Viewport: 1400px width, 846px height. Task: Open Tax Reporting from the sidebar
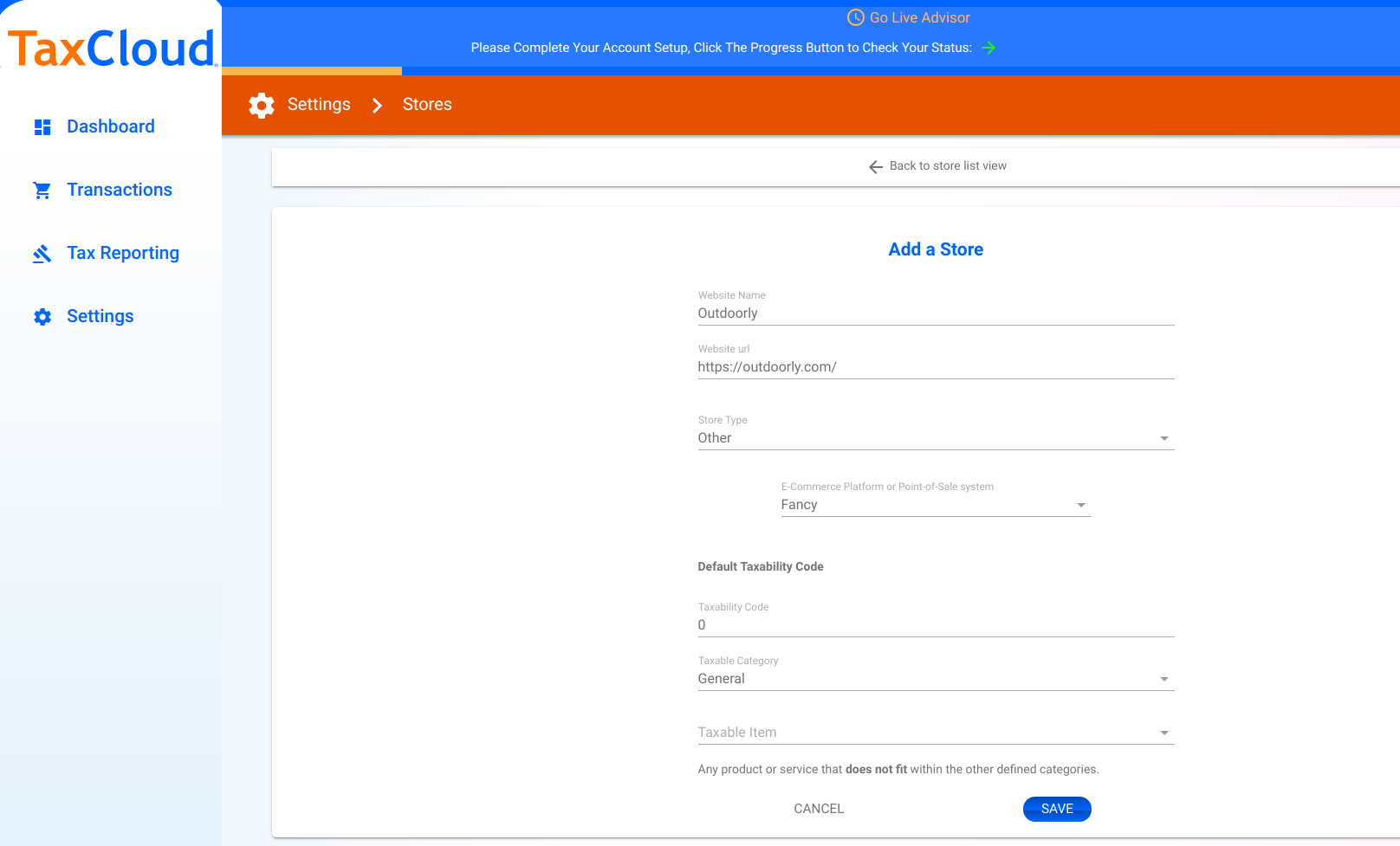(123, 254)
